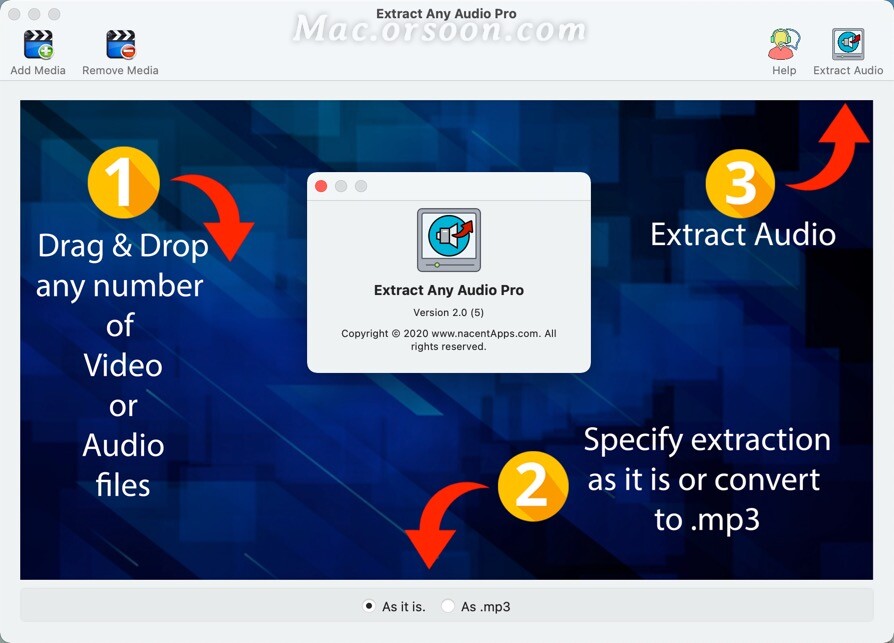This screenshot has height=643, width=894.
Task: Open Help via the headset person icon
Action: 784,44
